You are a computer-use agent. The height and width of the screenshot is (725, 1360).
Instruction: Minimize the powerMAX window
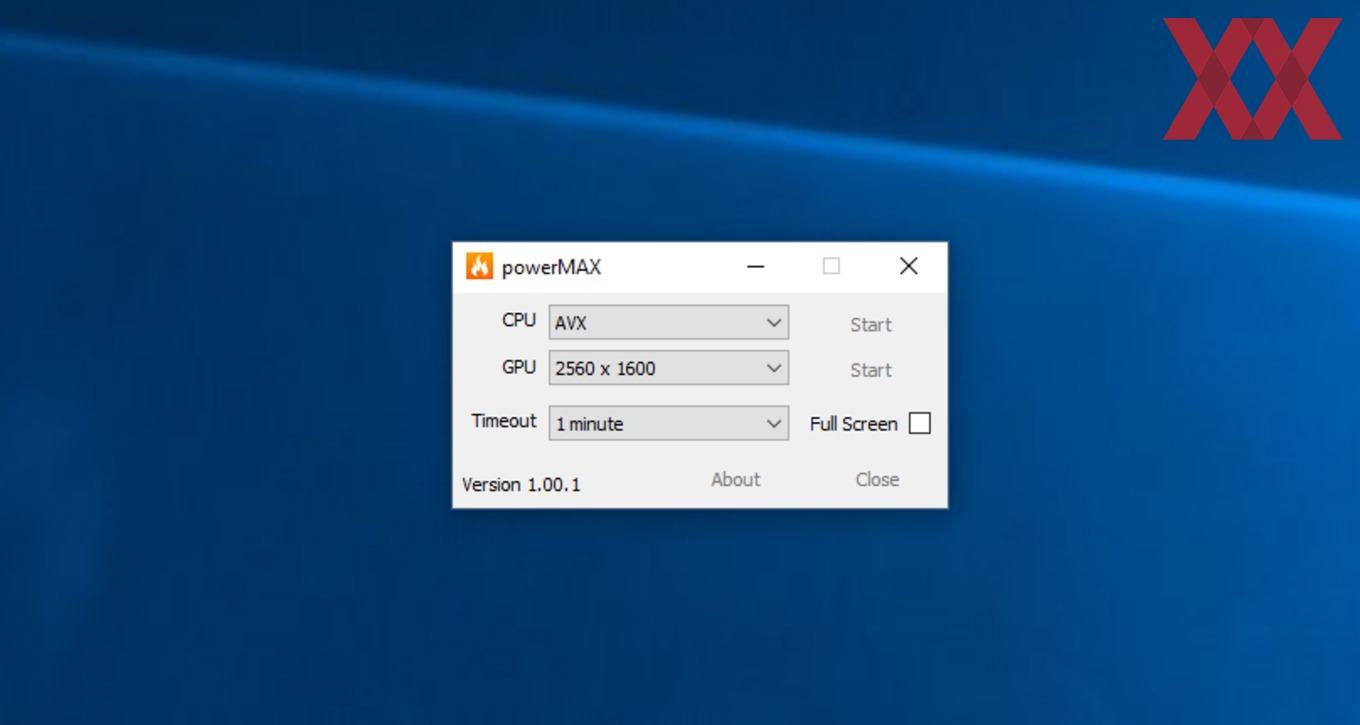[756, 266]
